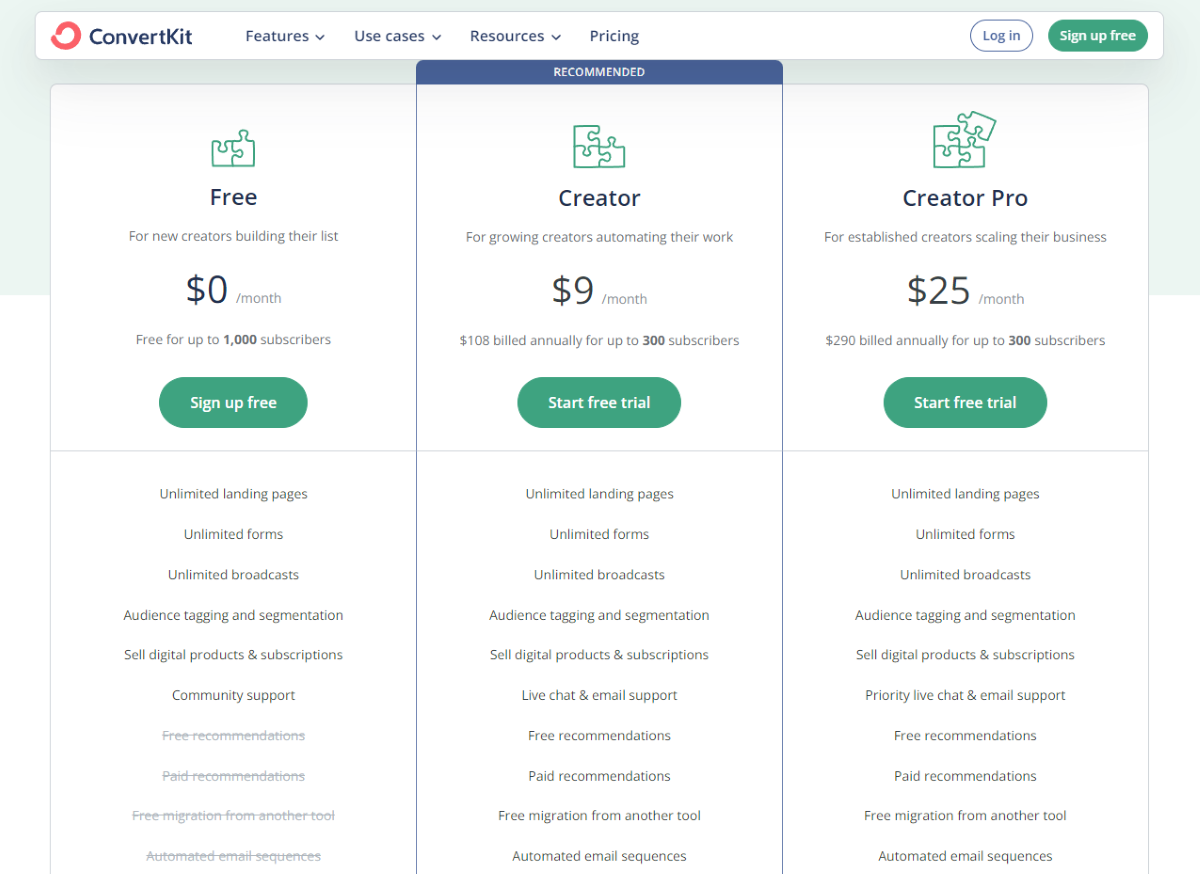Click 'For growing creators automating their work'
1200x874 pixels.
599,238
